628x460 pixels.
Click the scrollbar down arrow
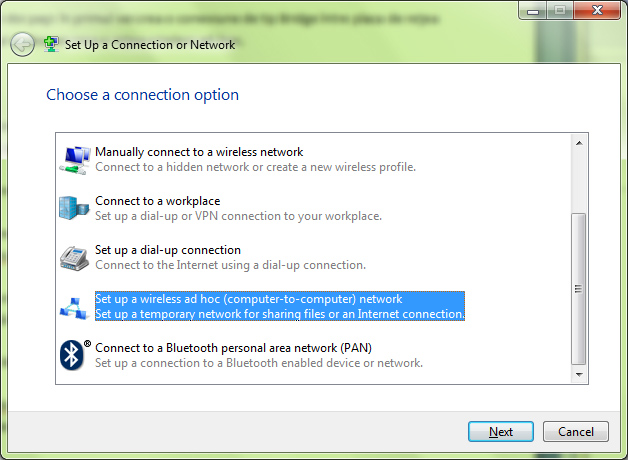click(579, 375)
